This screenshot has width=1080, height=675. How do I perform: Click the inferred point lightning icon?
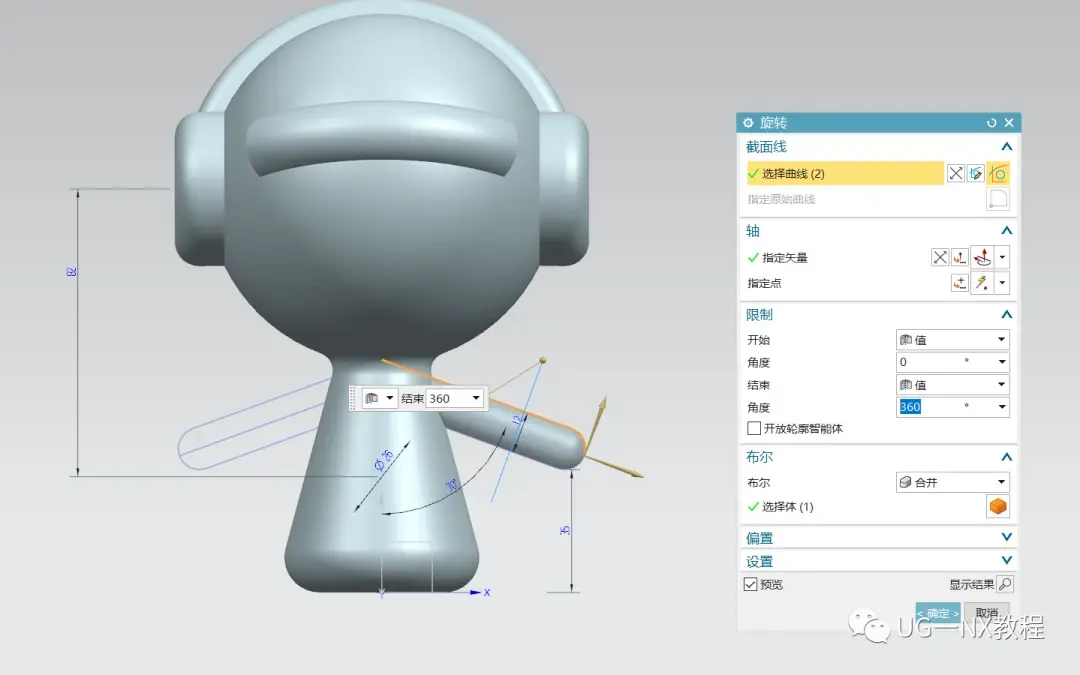(983, 283)
